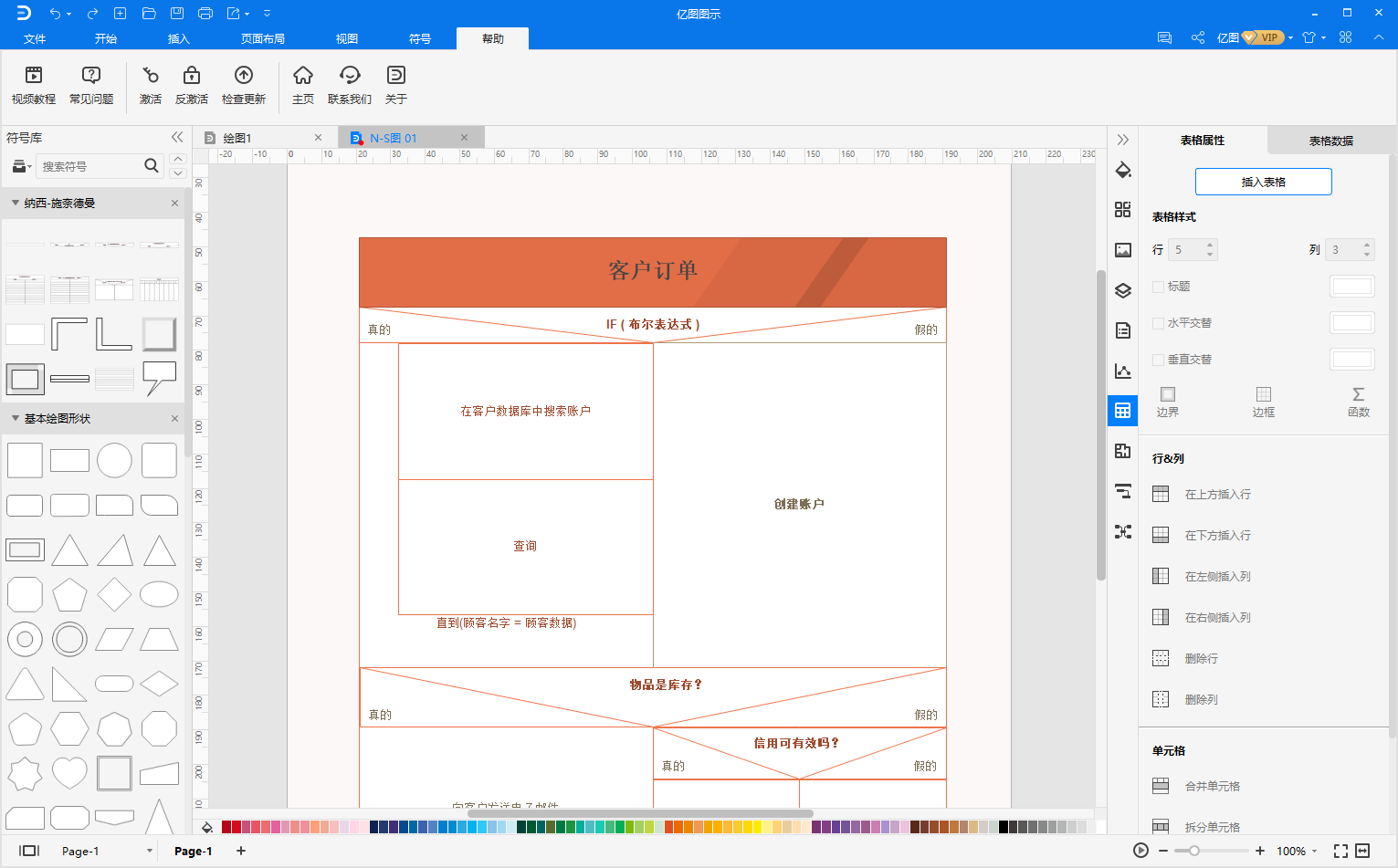Image resolution: width=1398 pixels, height=868 pixels.
Task: Collapse the right properties panel chevrons
Action: (1123, 140)
